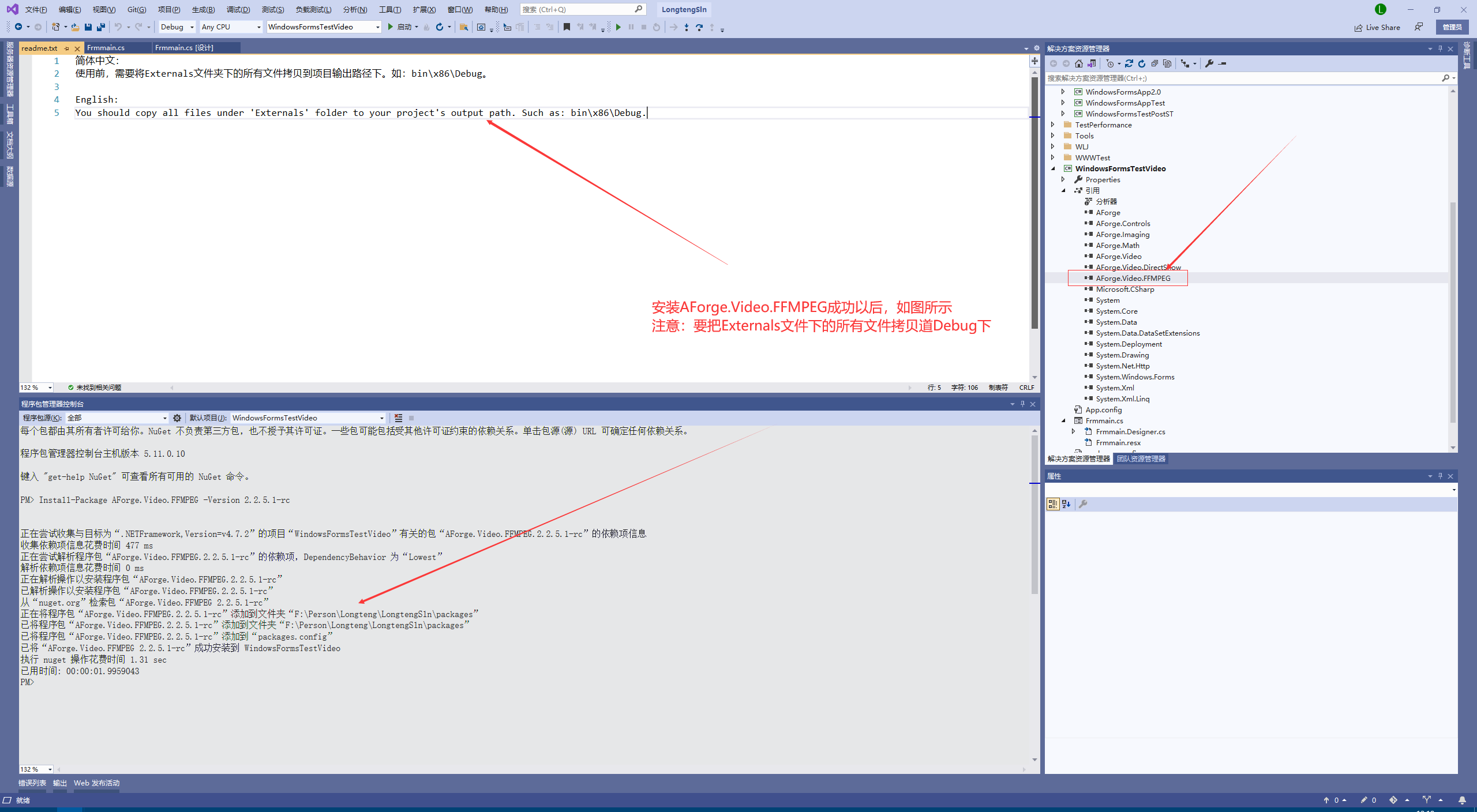Click the bookmark icon in toolbar
1477x812 pixels.
pos(567,27)
